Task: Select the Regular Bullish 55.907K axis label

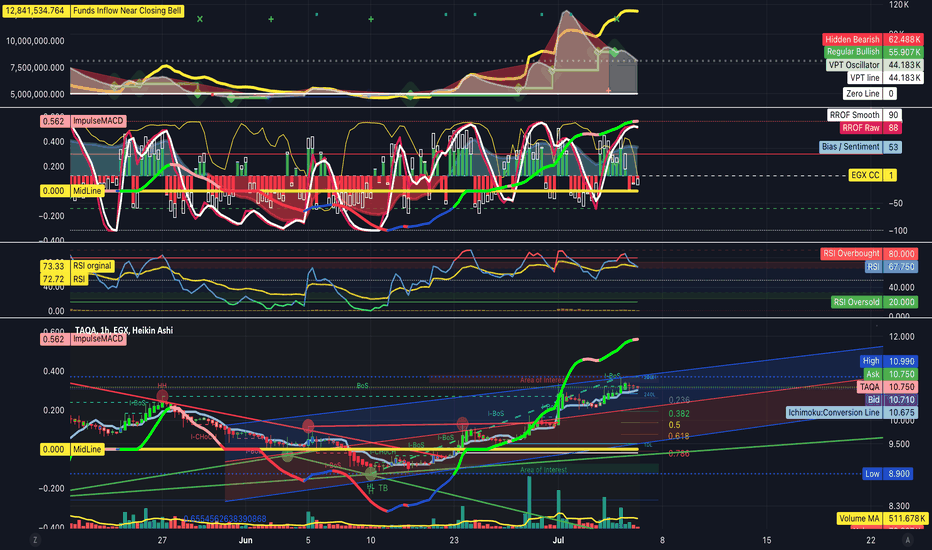Action: click(874, 52)
